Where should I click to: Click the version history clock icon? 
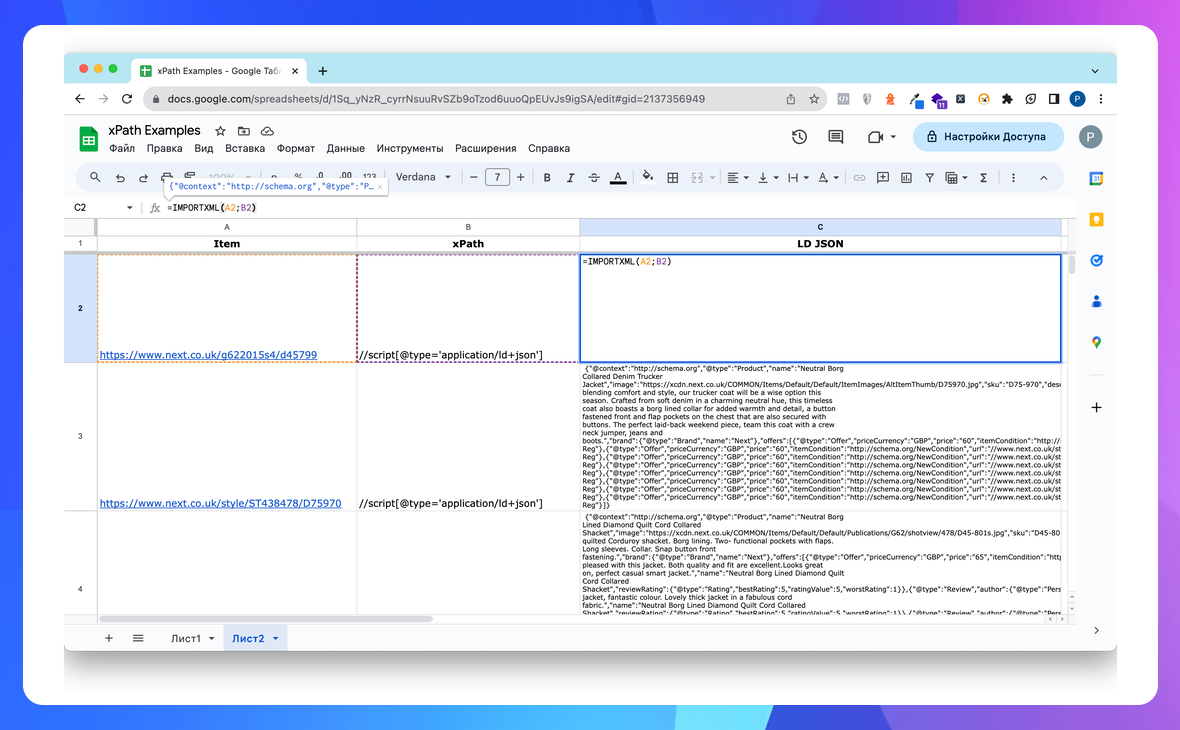[x=799, y=137]
